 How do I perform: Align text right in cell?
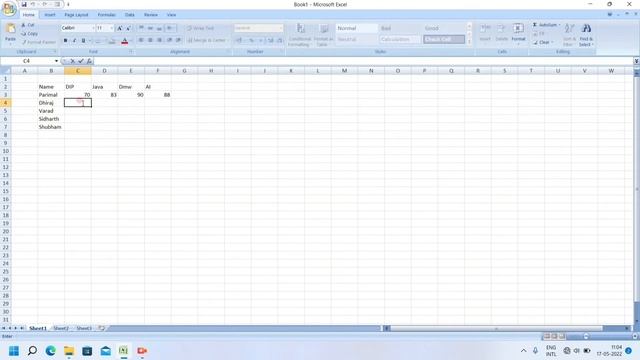159,40
